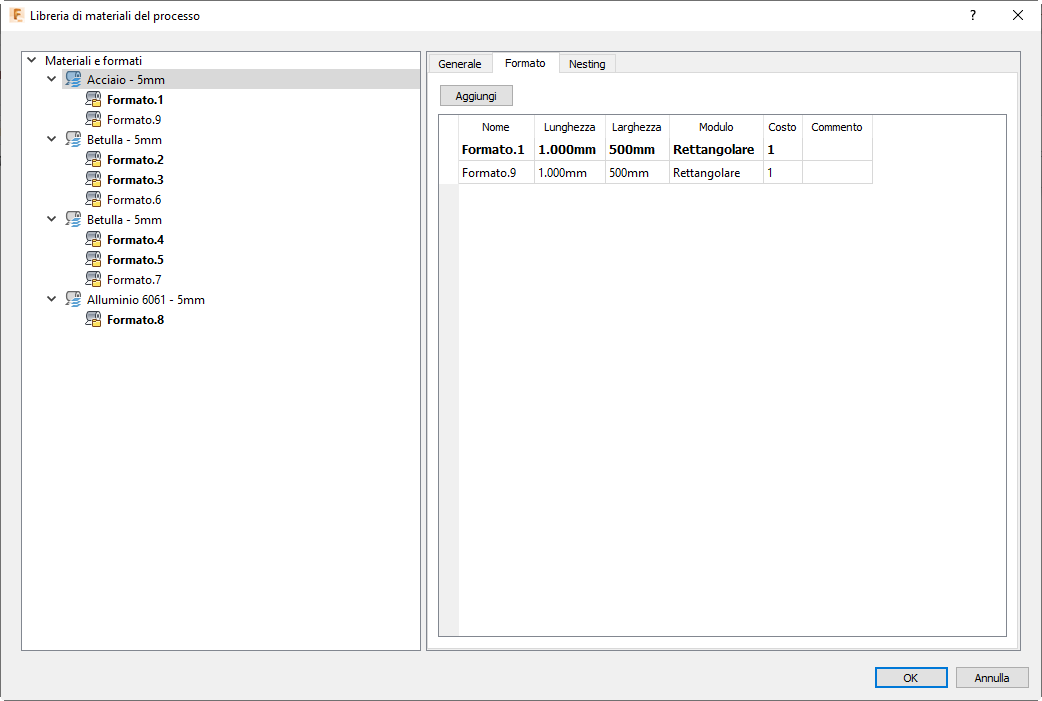Click the Formato.9 row 500mm cell

pos(637,173)
